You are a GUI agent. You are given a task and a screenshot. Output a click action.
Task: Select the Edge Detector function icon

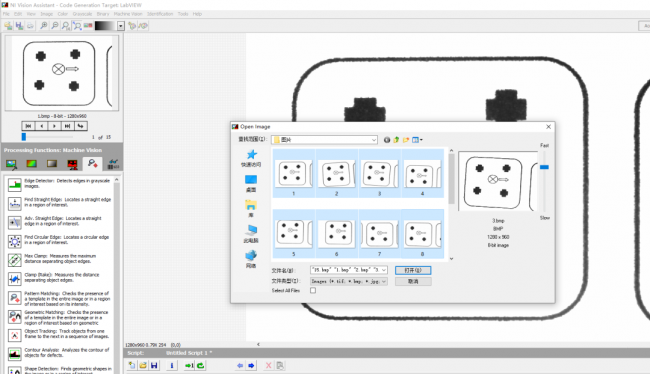point(15,185)
